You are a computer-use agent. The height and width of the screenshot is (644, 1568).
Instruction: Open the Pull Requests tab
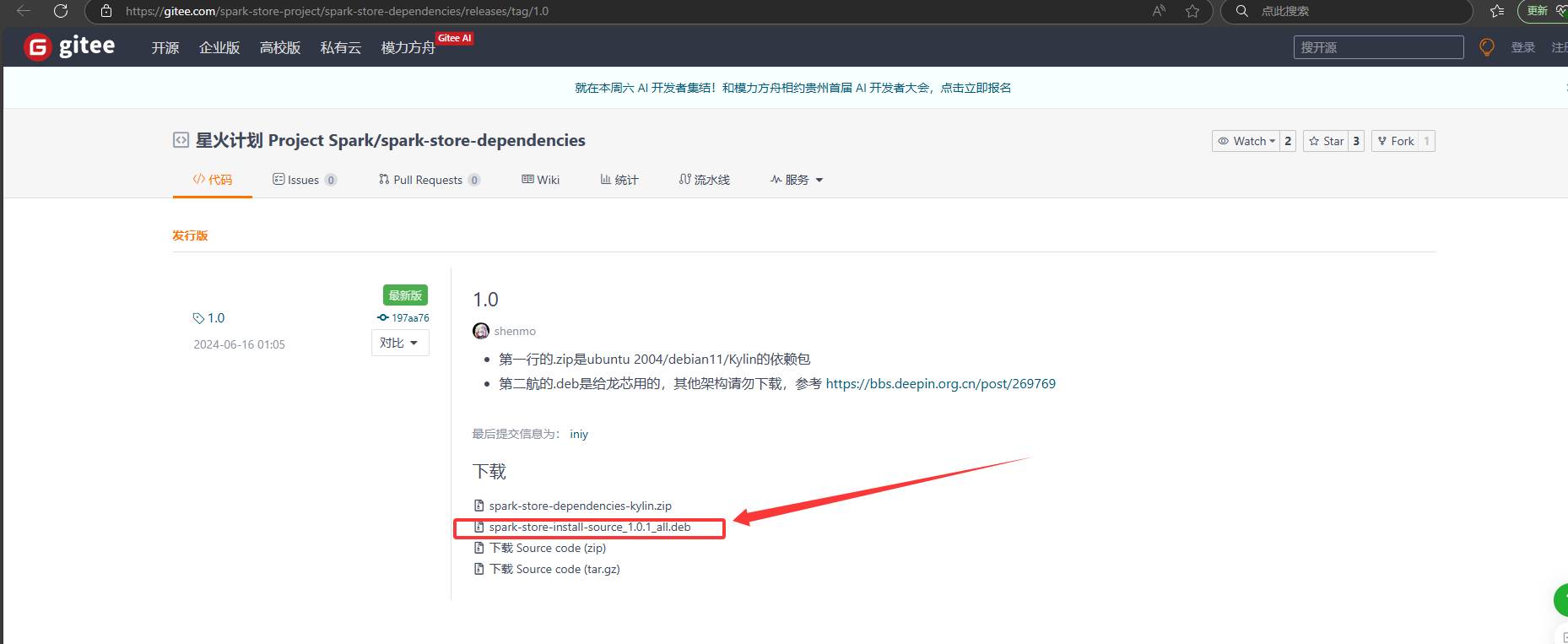(430, 180)
